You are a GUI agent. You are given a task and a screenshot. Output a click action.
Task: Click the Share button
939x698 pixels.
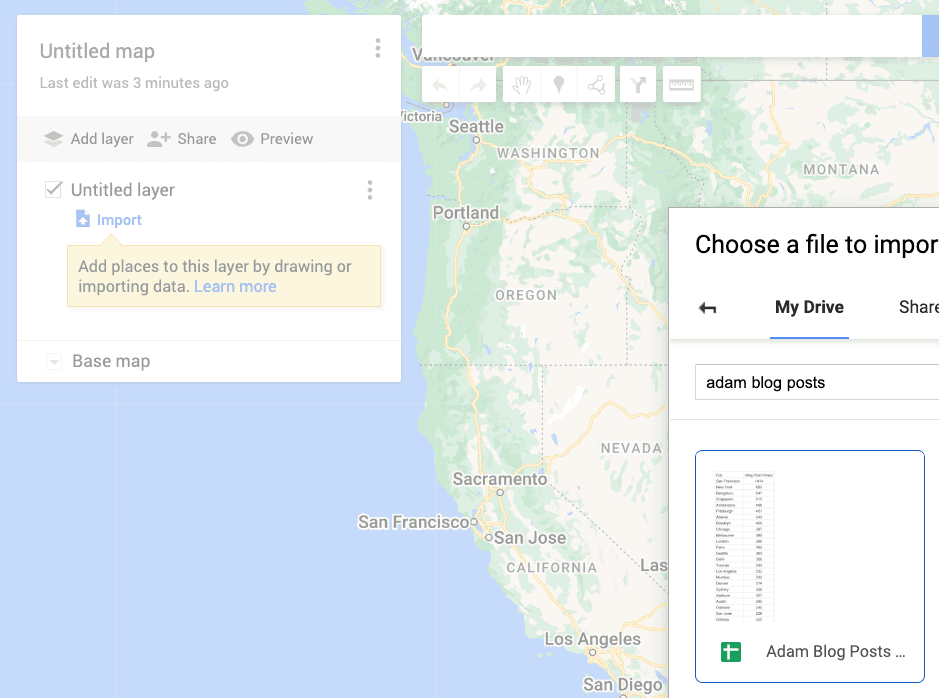(x=182, y=139)
